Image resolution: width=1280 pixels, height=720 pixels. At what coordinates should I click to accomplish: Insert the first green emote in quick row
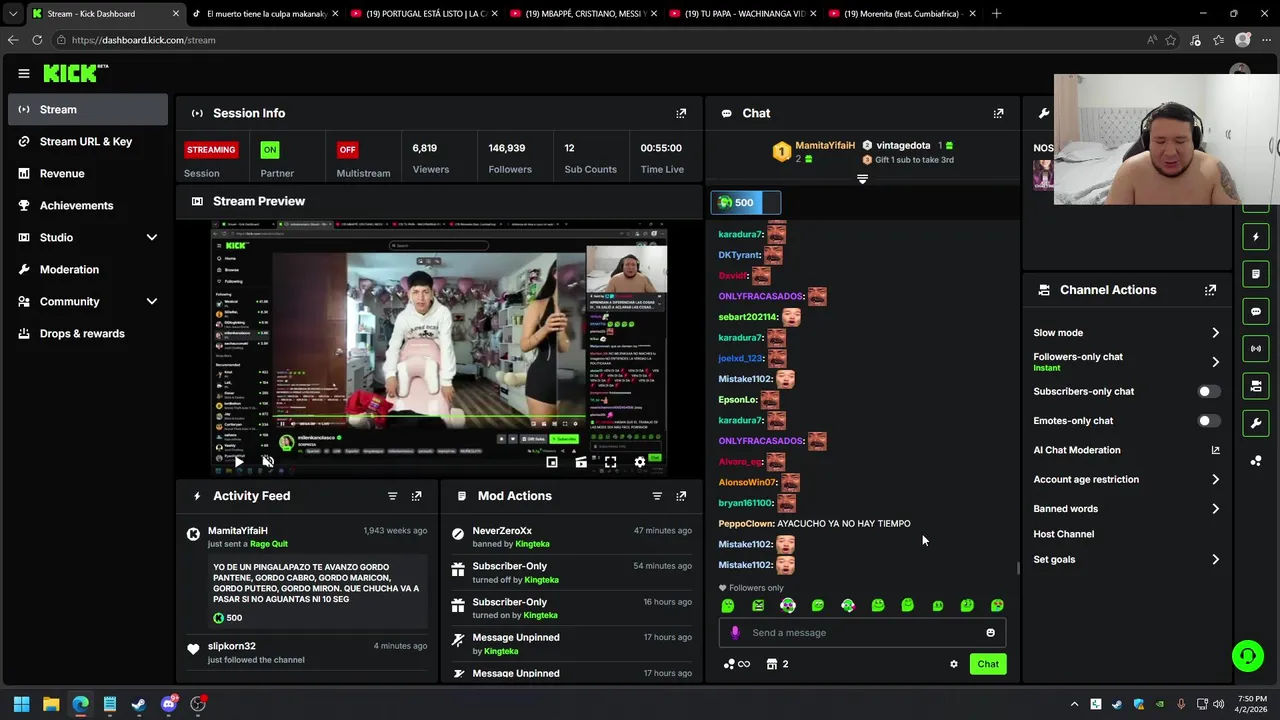point(728,605)
